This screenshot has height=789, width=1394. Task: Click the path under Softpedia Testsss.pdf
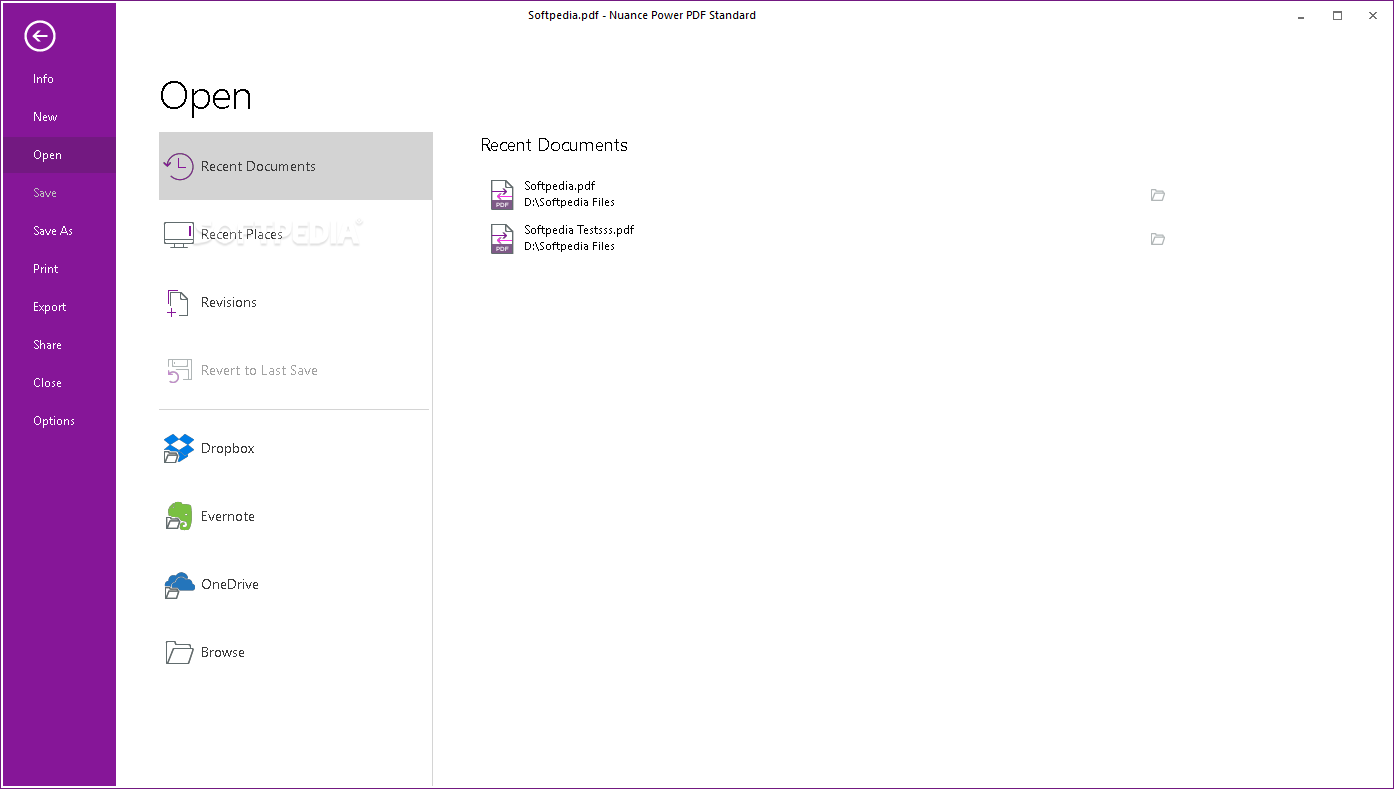click(569, 246)
